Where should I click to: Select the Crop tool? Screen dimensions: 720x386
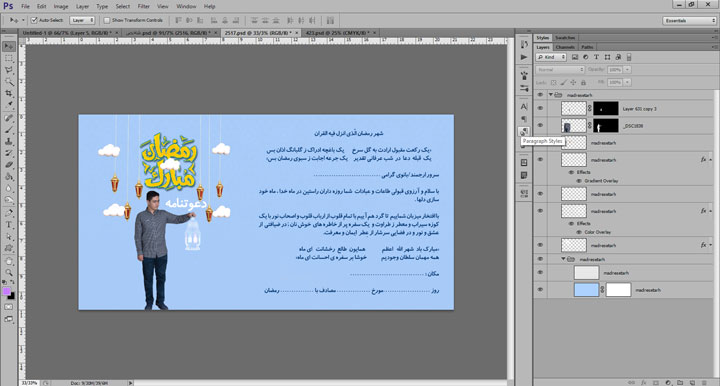coord(9,94)
